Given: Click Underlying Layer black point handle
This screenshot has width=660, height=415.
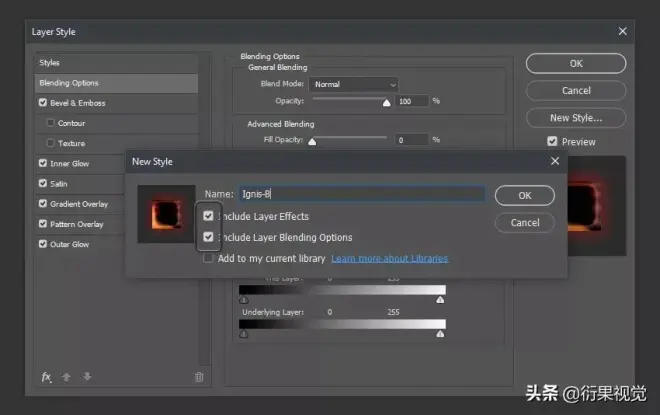Looking at the screenshot, I should coord(244,334).
